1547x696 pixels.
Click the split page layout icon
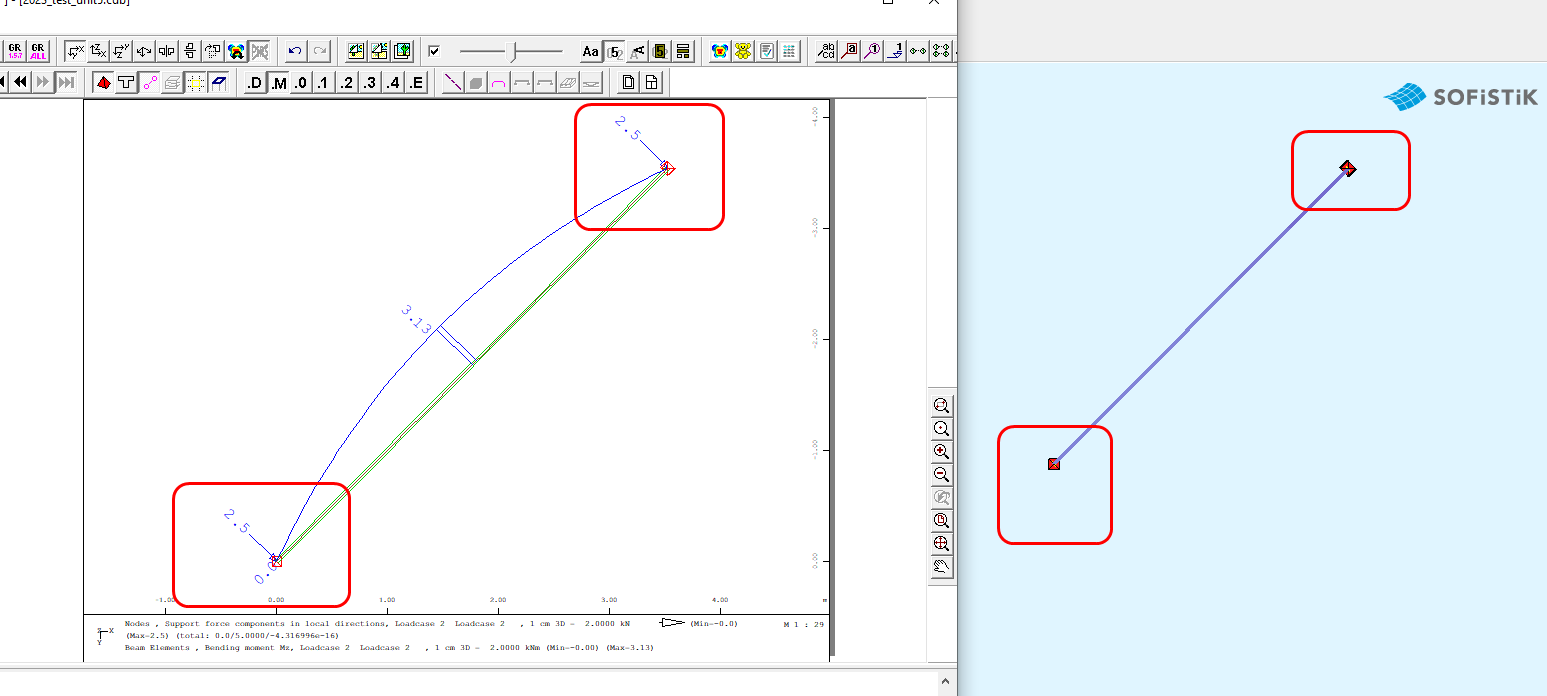pyautogui.click(x=652, y=82)
